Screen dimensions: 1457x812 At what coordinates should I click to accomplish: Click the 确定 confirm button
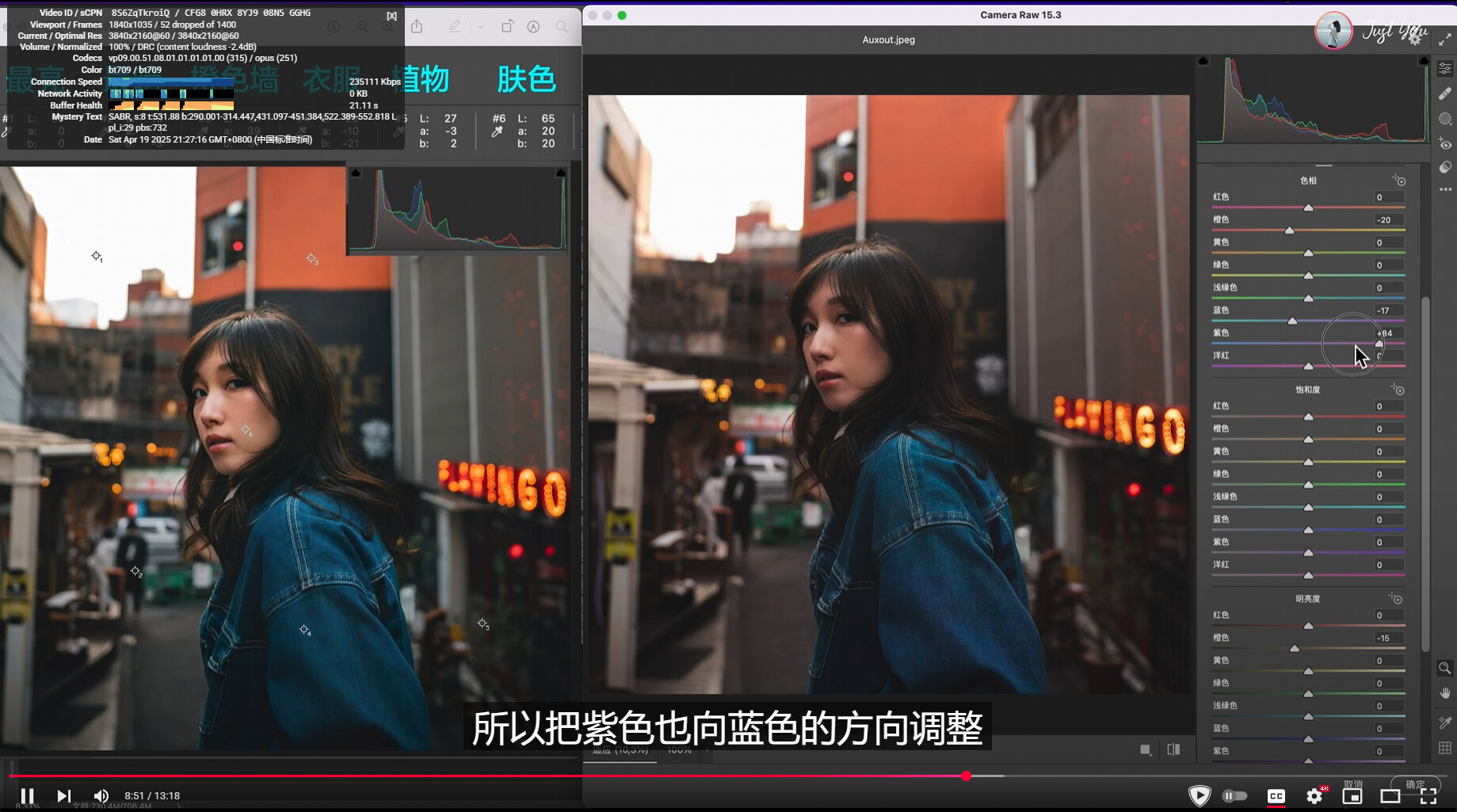[x=1416, y=784]
